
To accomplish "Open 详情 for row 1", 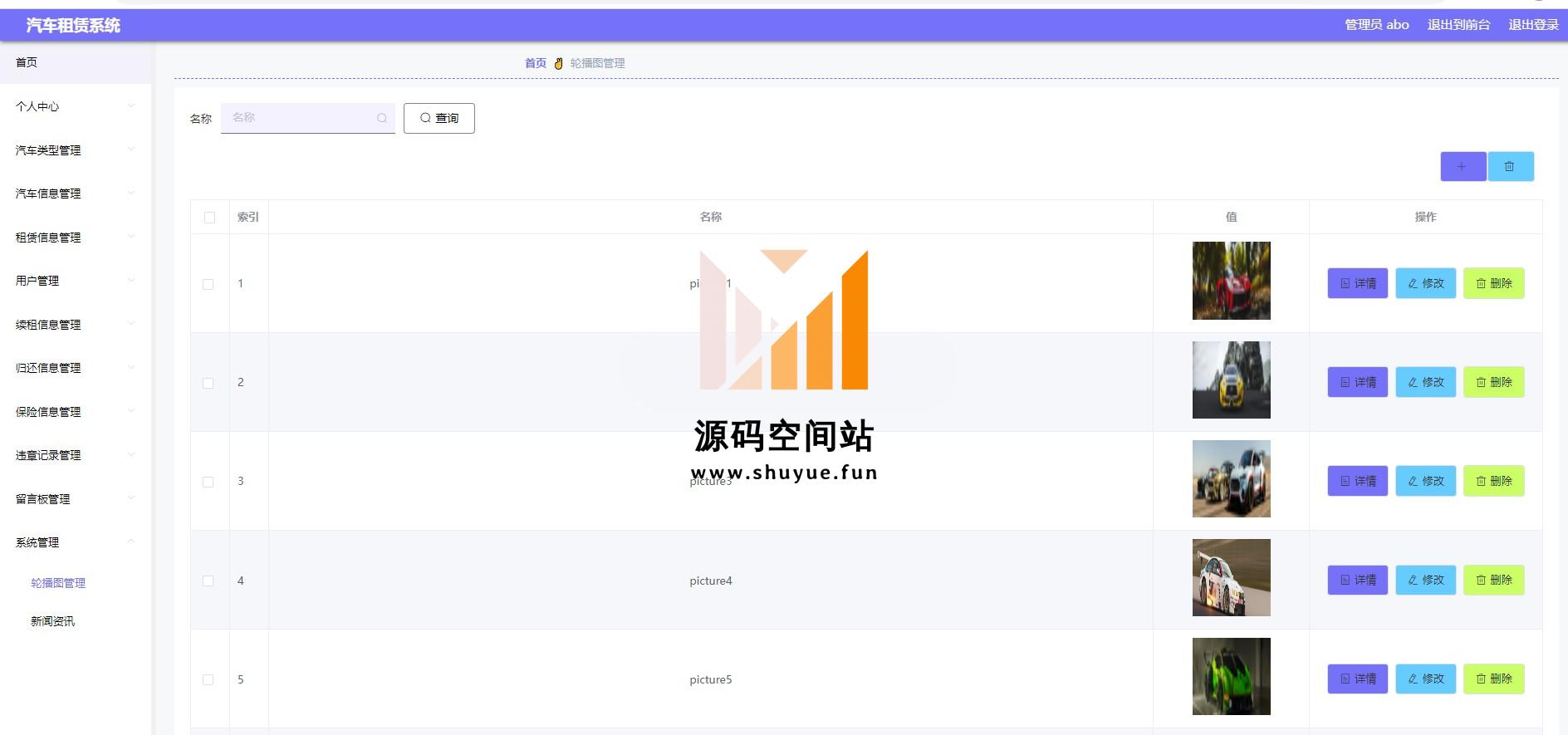I will [x=1357, y=283].
